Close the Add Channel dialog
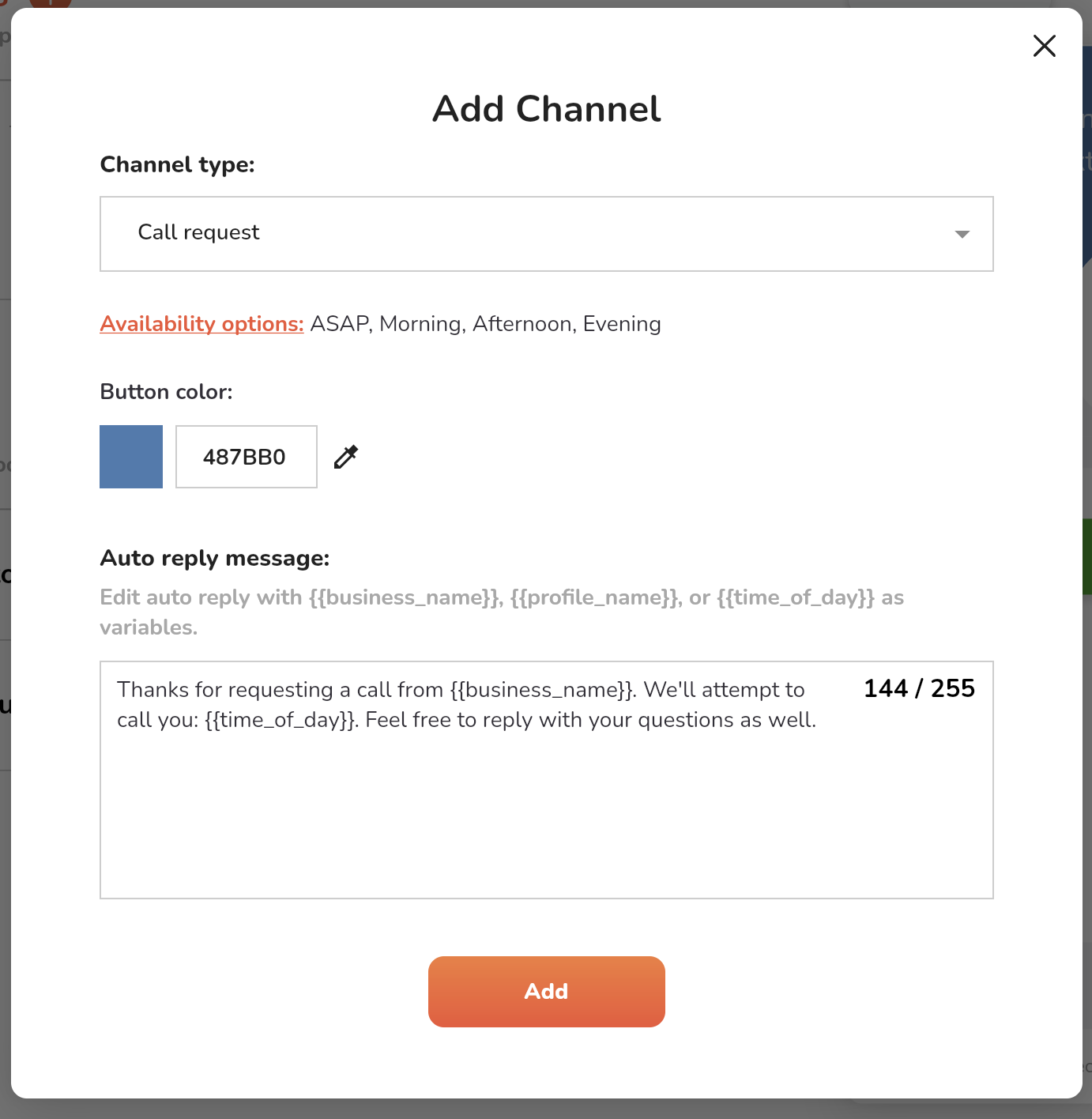The width and height of the screenshot is (1092, 1119). coord(1044,46)
